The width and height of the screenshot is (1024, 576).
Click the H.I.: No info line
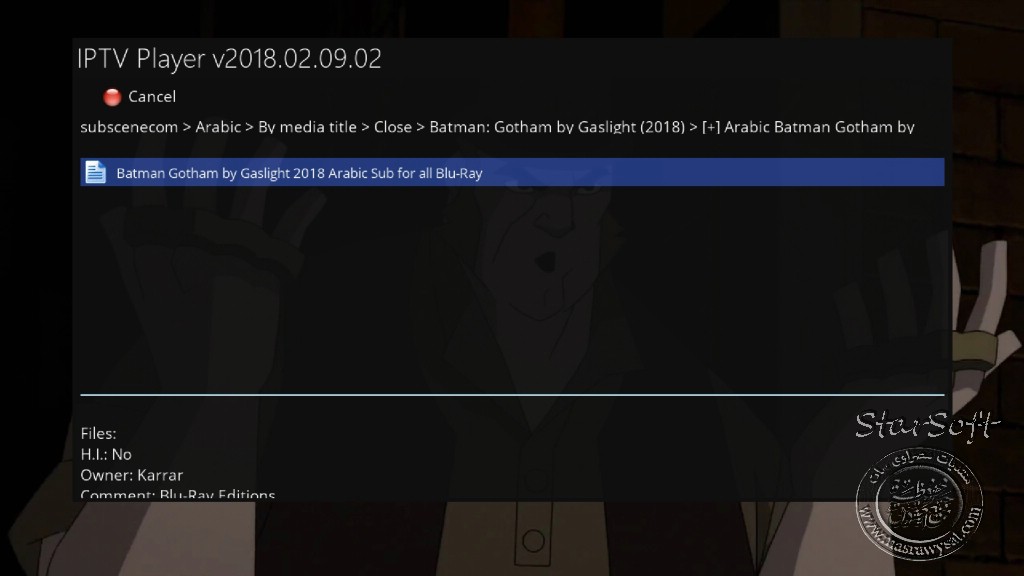(x=106, y=455)
